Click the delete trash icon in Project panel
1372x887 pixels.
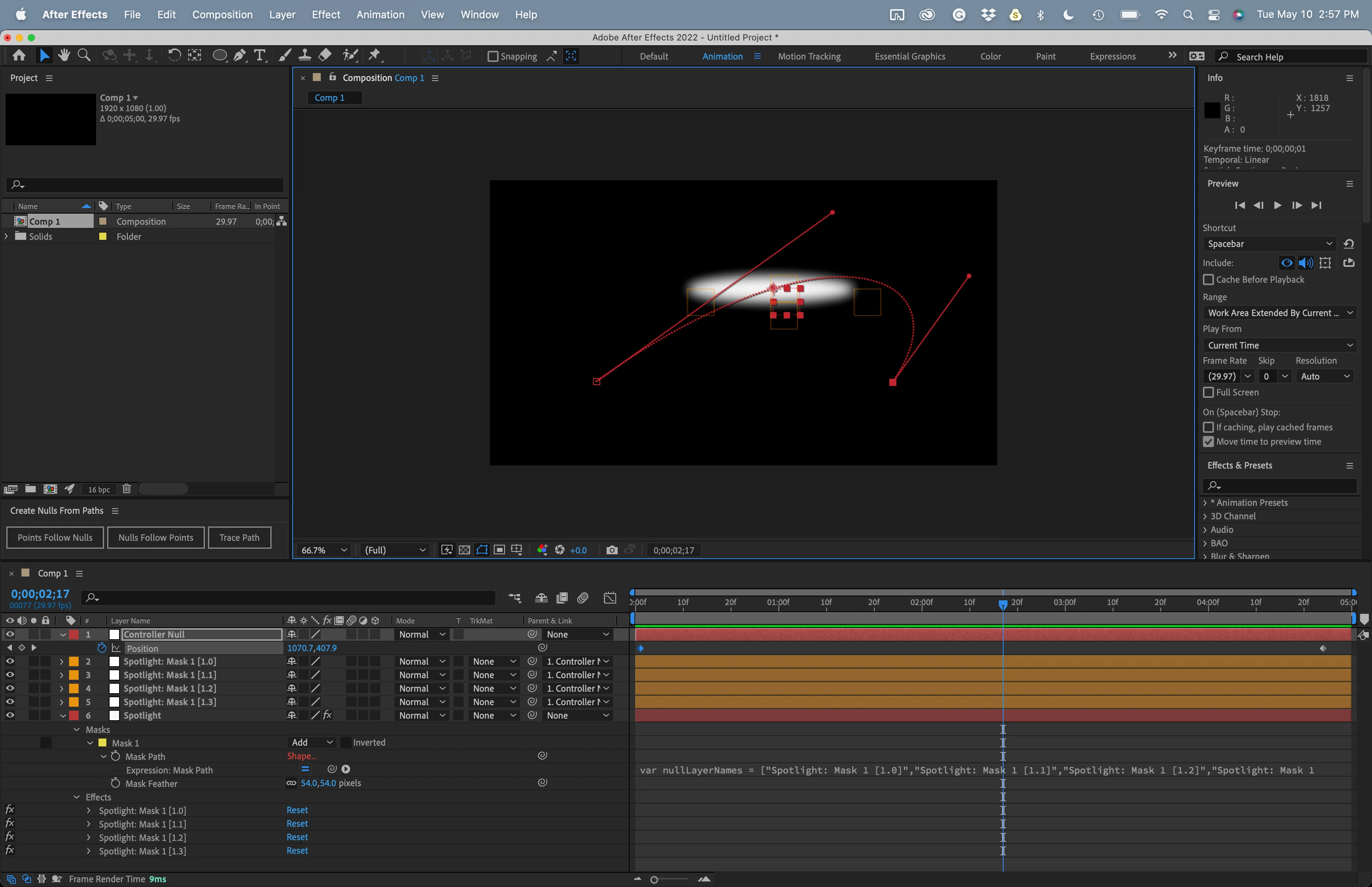[127, 489]
